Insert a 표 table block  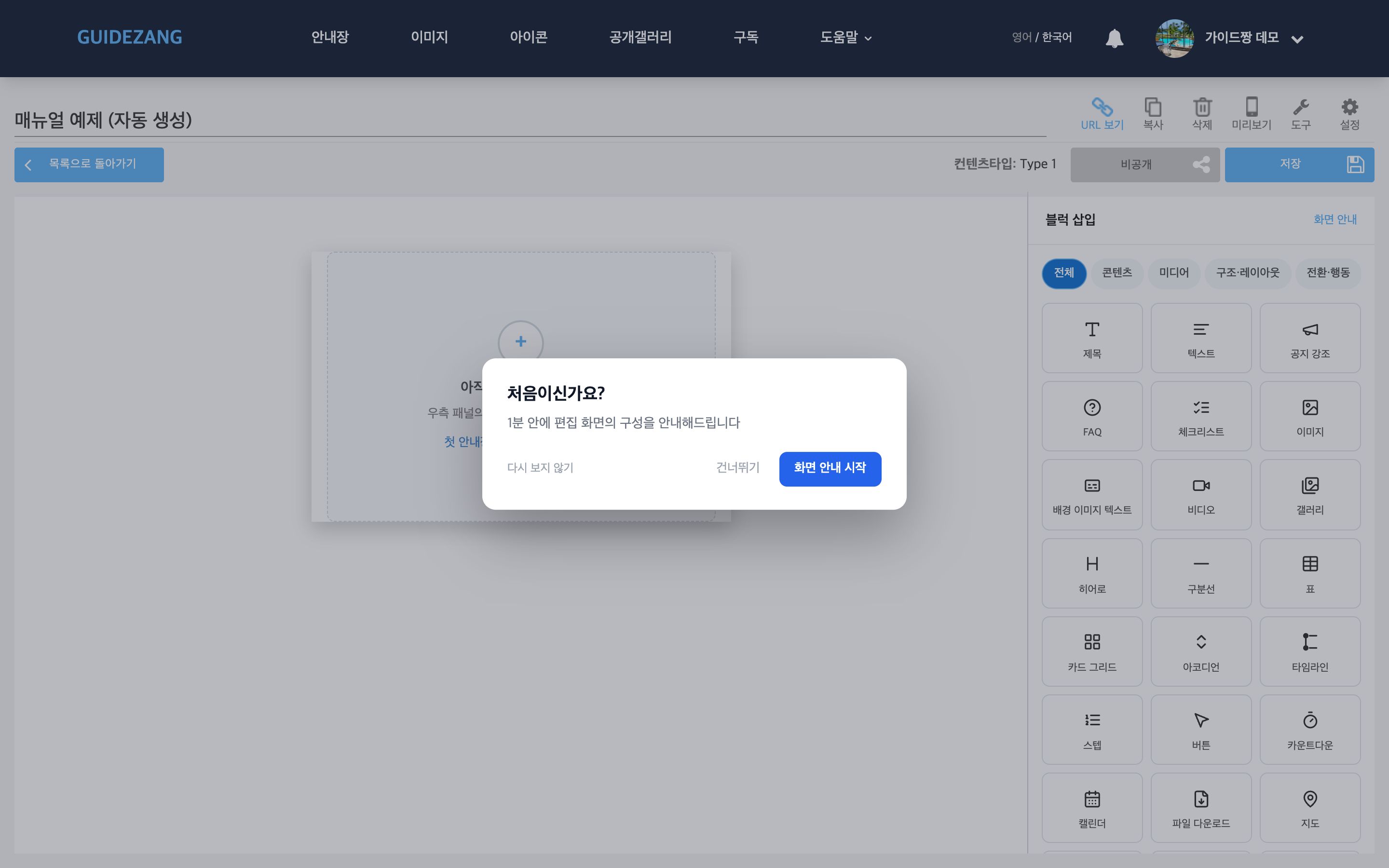coord(1310,573)
